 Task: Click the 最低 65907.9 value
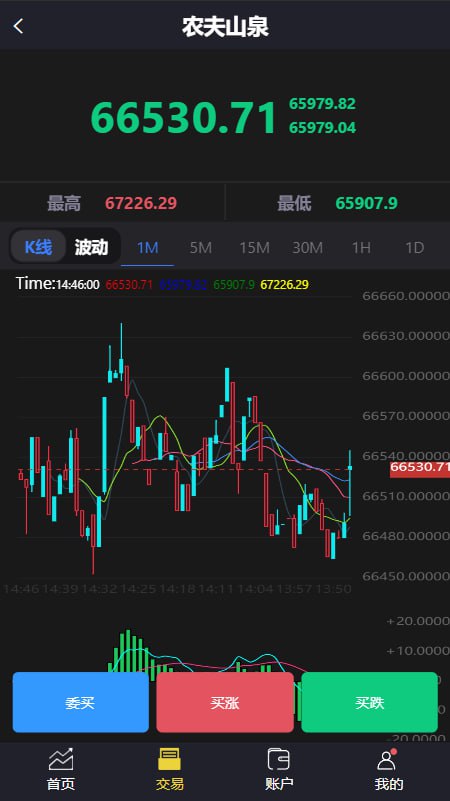pos(366,203)
